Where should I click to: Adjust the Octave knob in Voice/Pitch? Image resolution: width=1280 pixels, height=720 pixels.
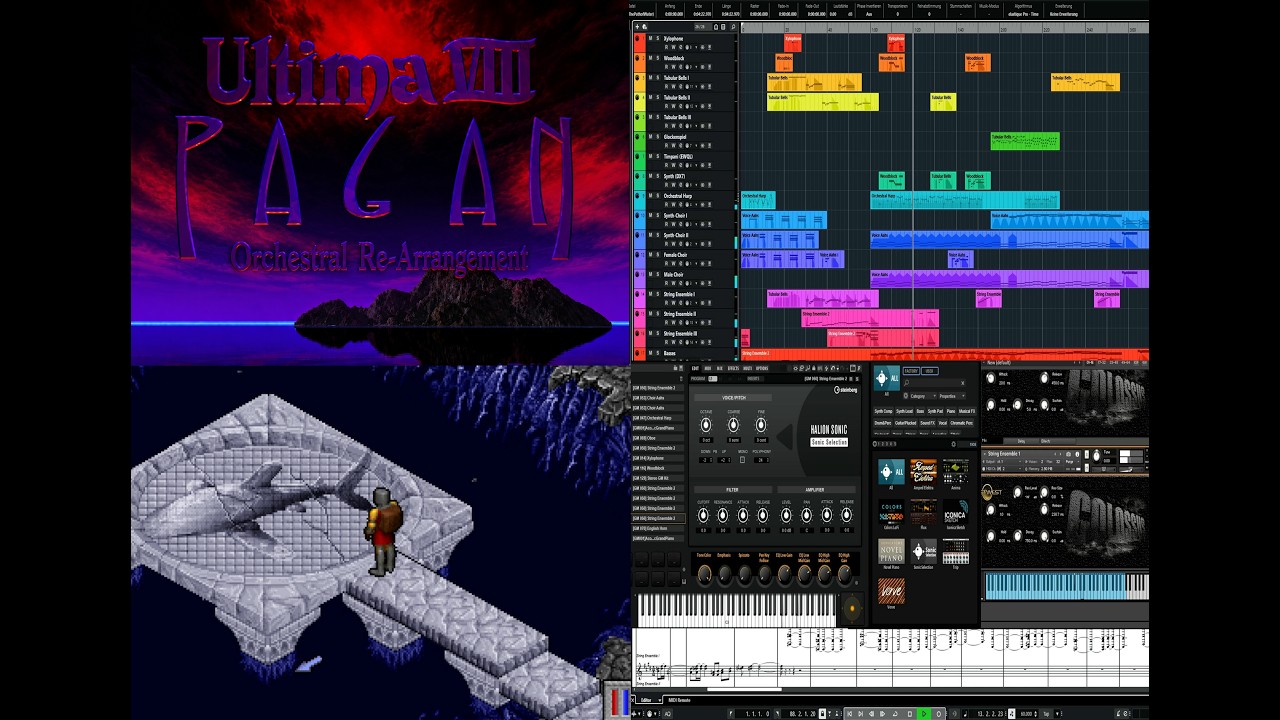[706, 425]
